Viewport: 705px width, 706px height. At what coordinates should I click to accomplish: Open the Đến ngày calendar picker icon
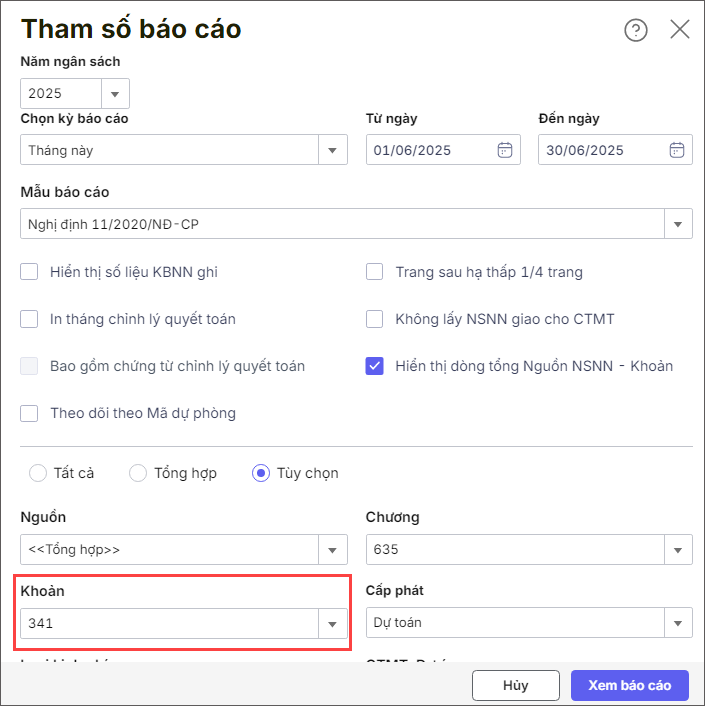click(x=677, y=151)
